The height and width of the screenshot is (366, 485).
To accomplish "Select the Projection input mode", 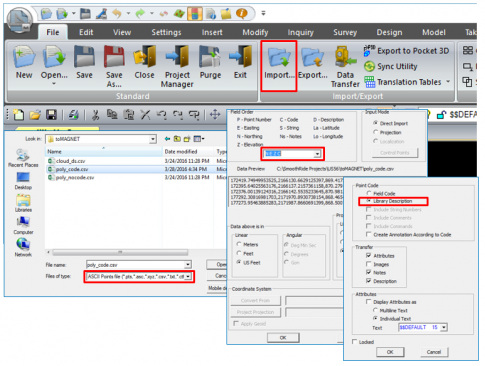I will pyautogui.click(x=376, y=132).
